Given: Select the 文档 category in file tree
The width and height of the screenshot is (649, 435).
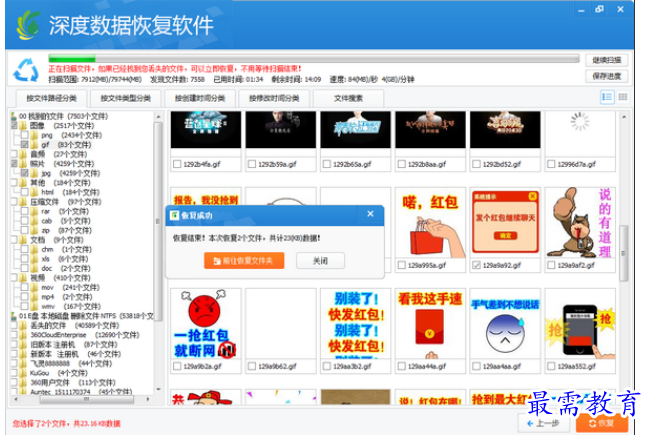Looking at the screenshot, I should point(37,240).
